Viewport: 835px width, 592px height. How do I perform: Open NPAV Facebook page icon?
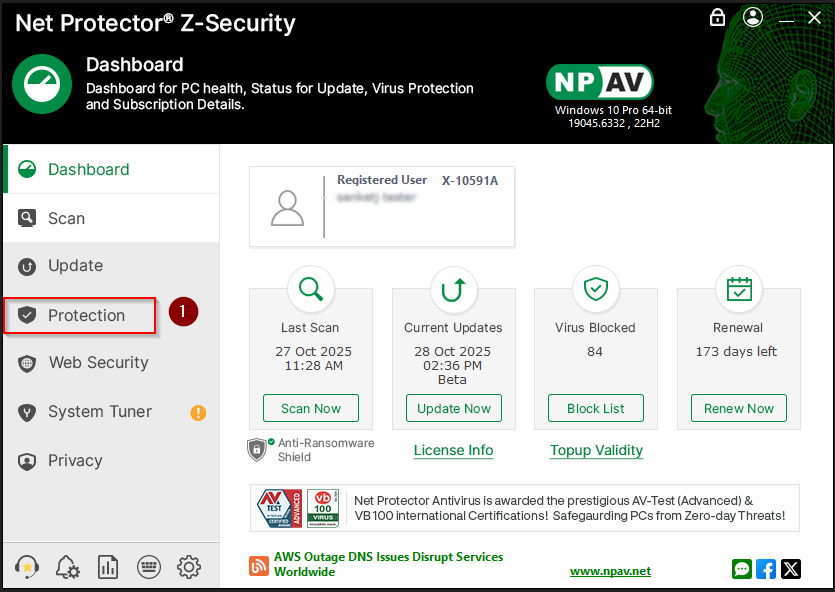pyautogui.click(x=766, y=569)
